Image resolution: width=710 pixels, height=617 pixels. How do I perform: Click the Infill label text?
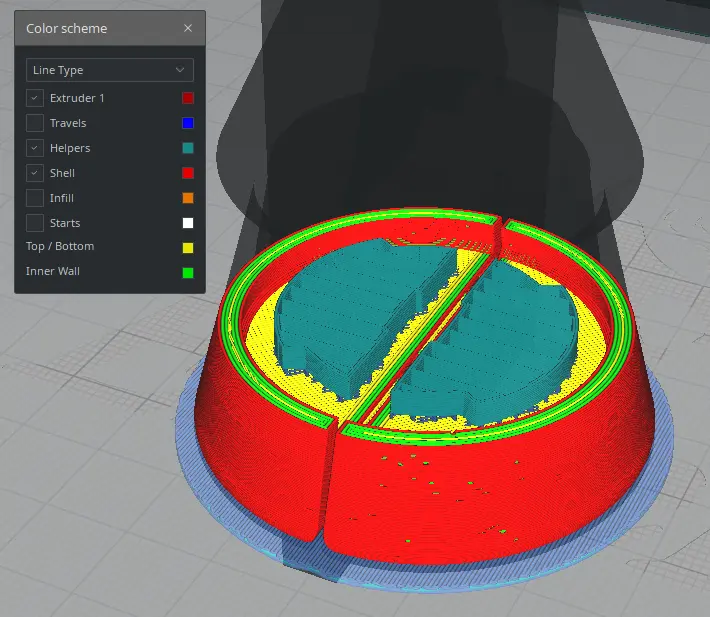pyautogui.click(x=62, y=198)
